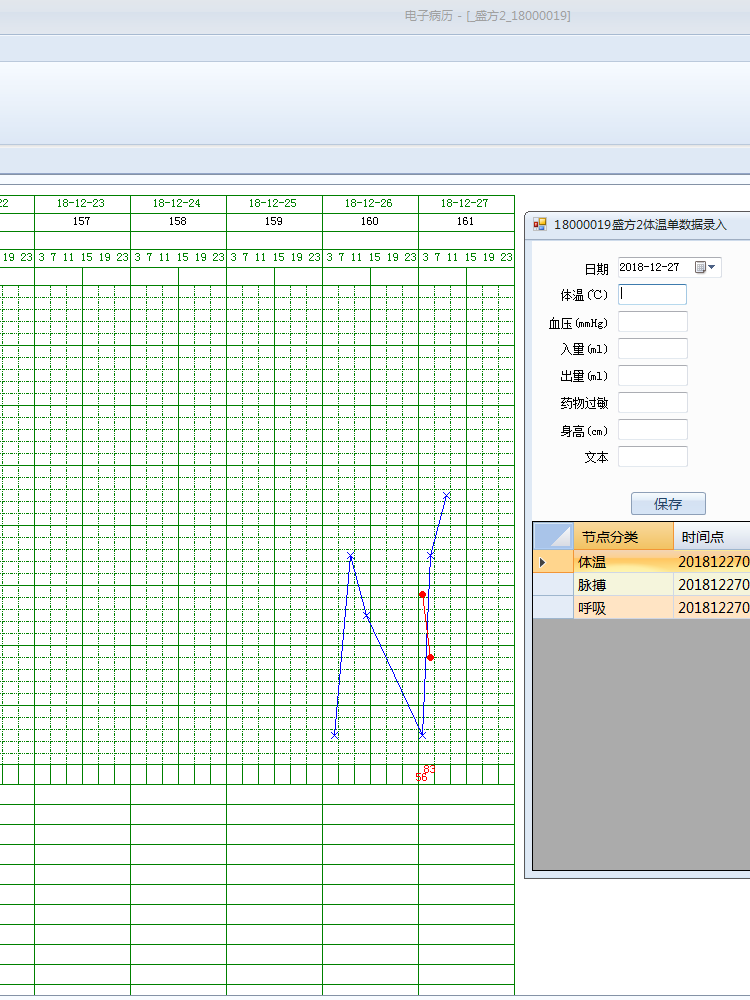
Task: Click the hospital day number 158
Action: [x=178, y=221]
